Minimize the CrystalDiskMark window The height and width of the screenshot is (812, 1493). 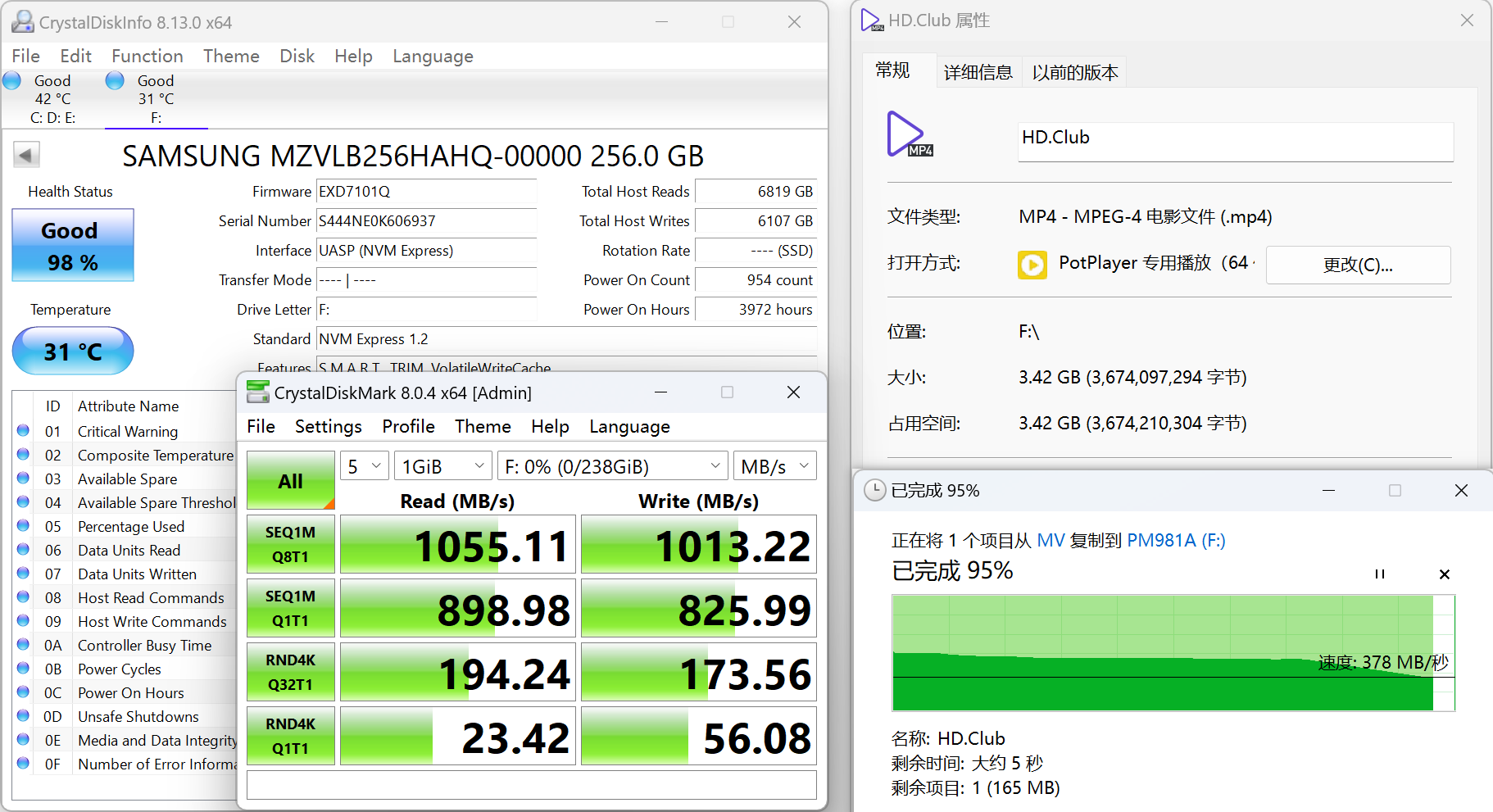coord(660,392)
